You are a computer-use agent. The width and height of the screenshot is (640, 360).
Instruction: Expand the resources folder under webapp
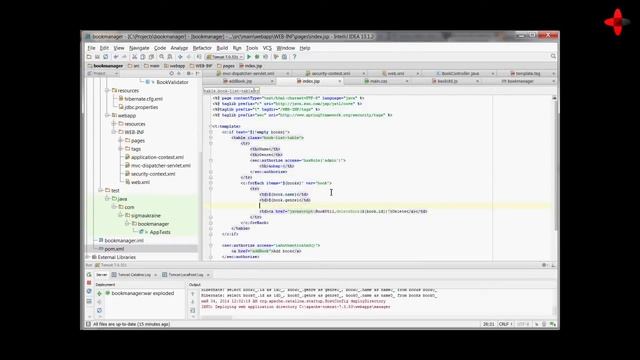(114, 124)
